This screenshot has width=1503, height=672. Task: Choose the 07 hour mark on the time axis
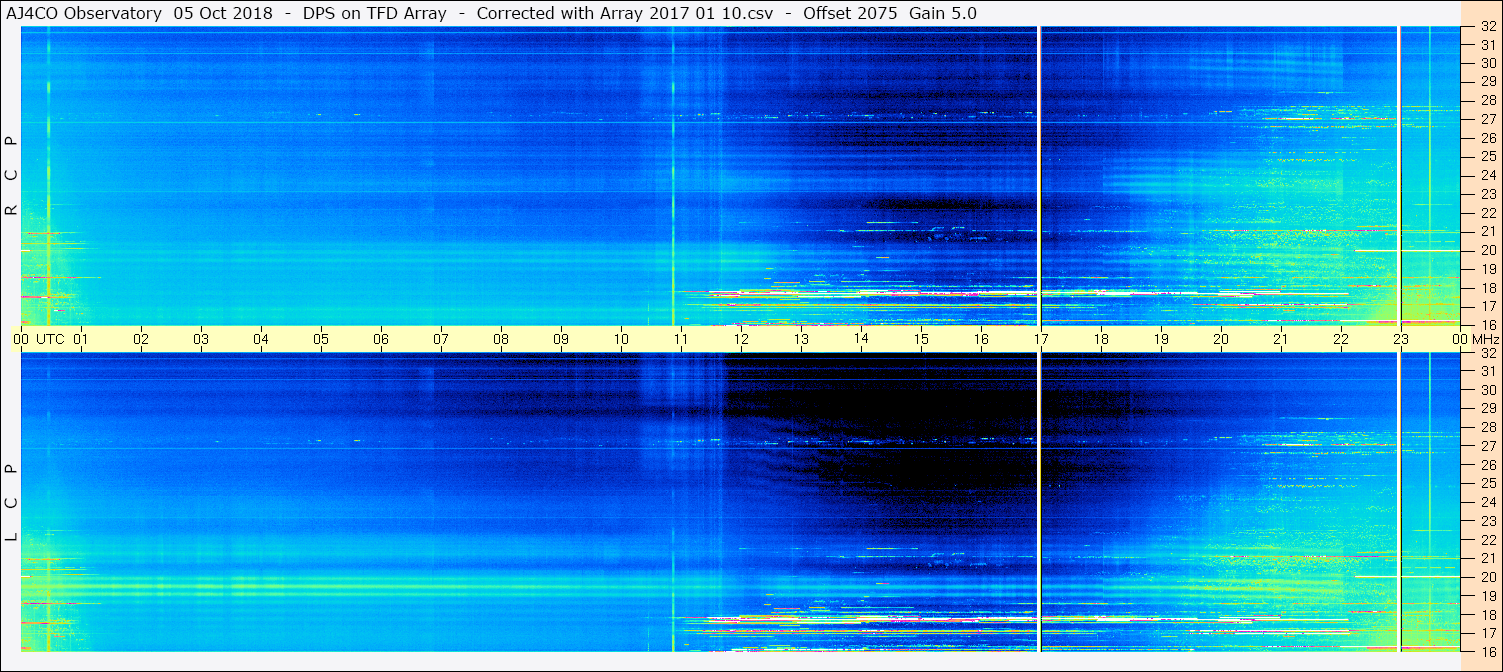coord(441,339)
